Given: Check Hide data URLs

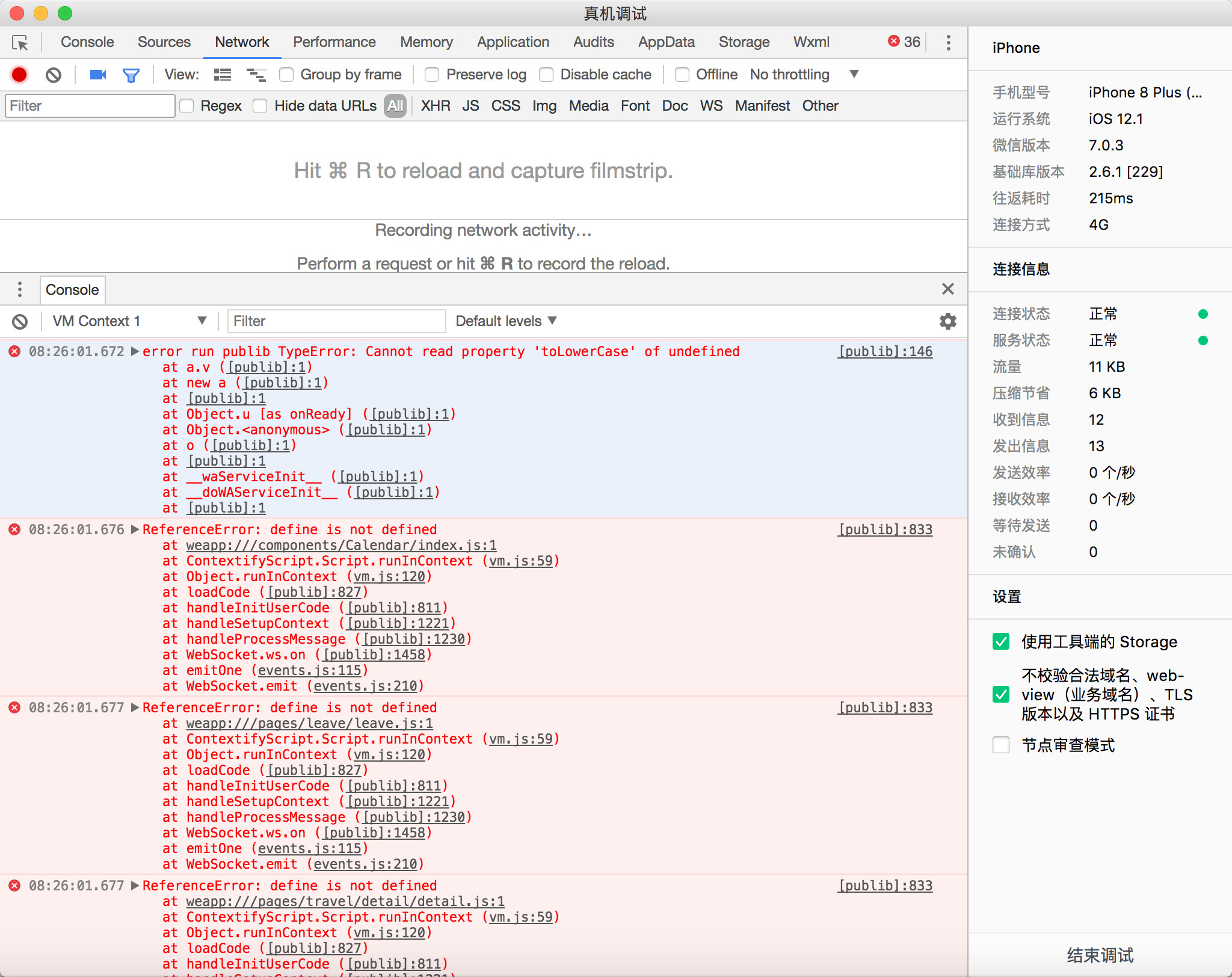Looking at the screenshot, I should [x=260, y=106].
